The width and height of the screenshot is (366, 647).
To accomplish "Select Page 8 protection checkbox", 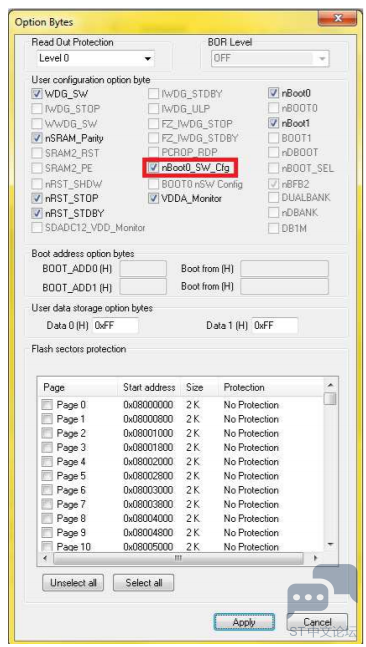I will tap(47, 518).
